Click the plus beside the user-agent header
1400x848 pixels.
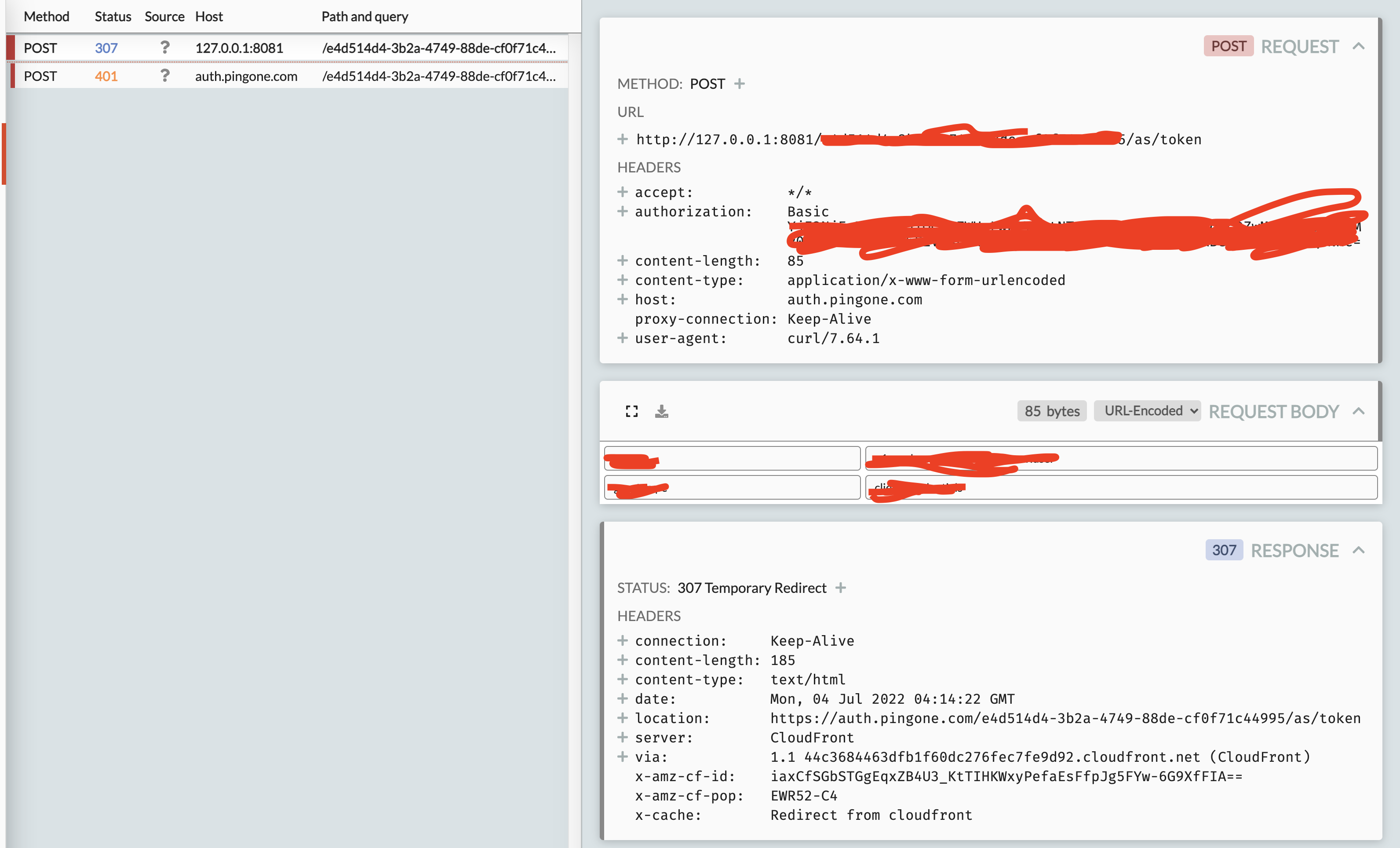tap(622, 338)
